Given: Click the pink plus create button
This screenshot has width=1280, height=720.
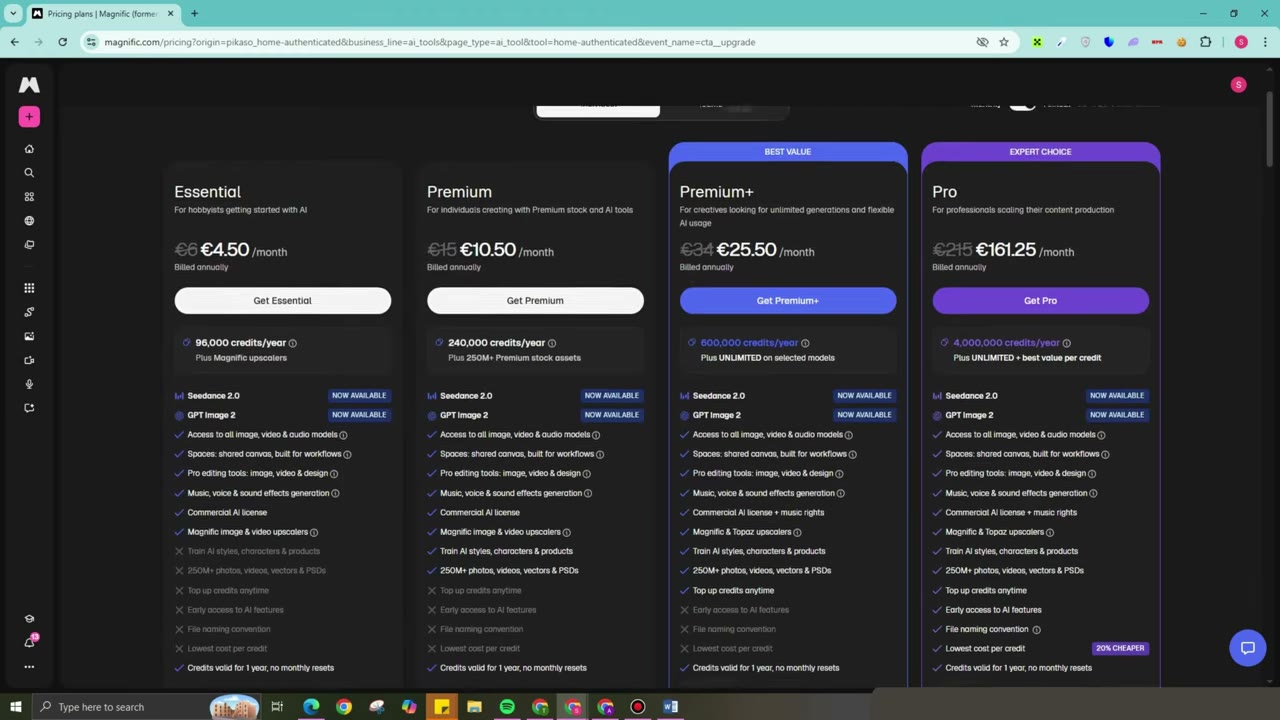Looking at the screenshot, I should point(29,117).
